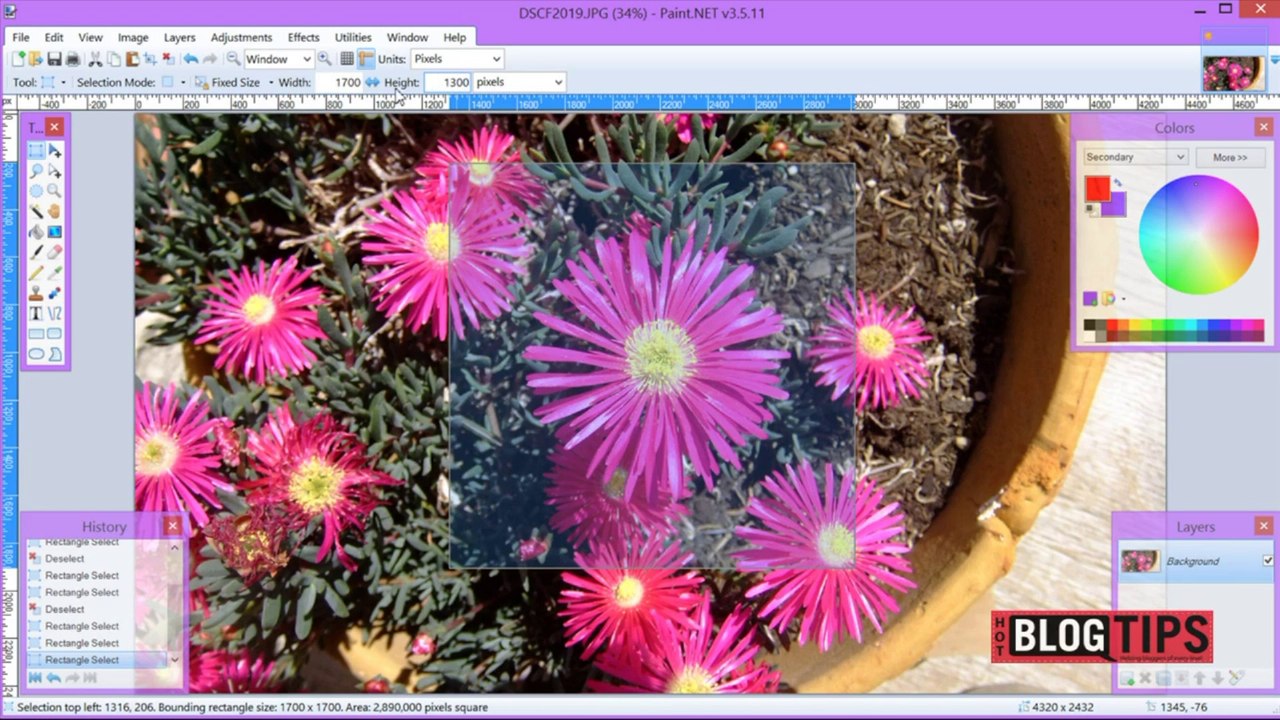This screenshot has height=720, width=1280.
Task: Select the Recolor tool
Action: [55, 293]
